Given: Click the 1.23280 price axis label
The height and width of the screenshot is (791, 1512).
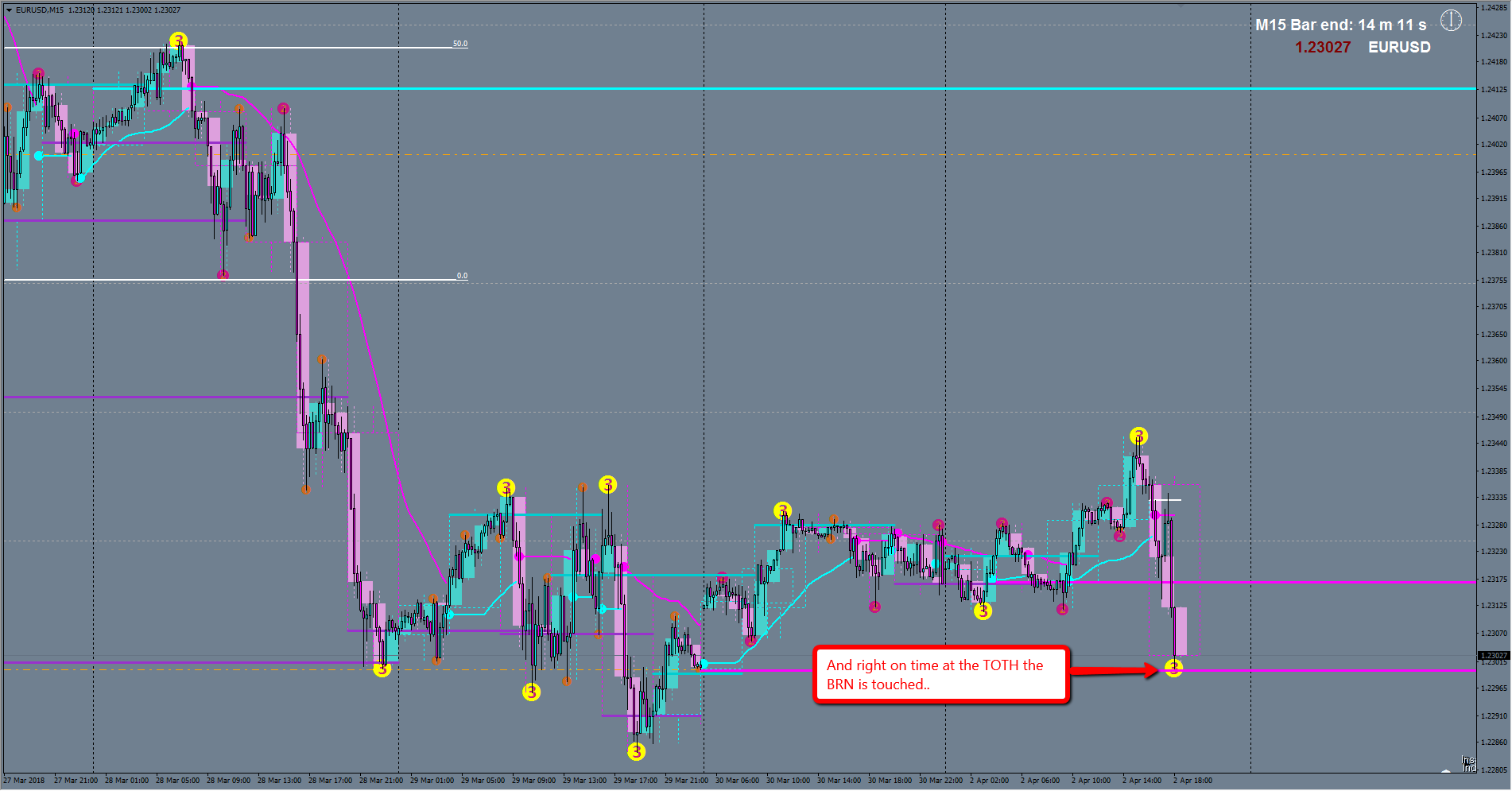Looking at the screenshot, I should point(1495,525).
